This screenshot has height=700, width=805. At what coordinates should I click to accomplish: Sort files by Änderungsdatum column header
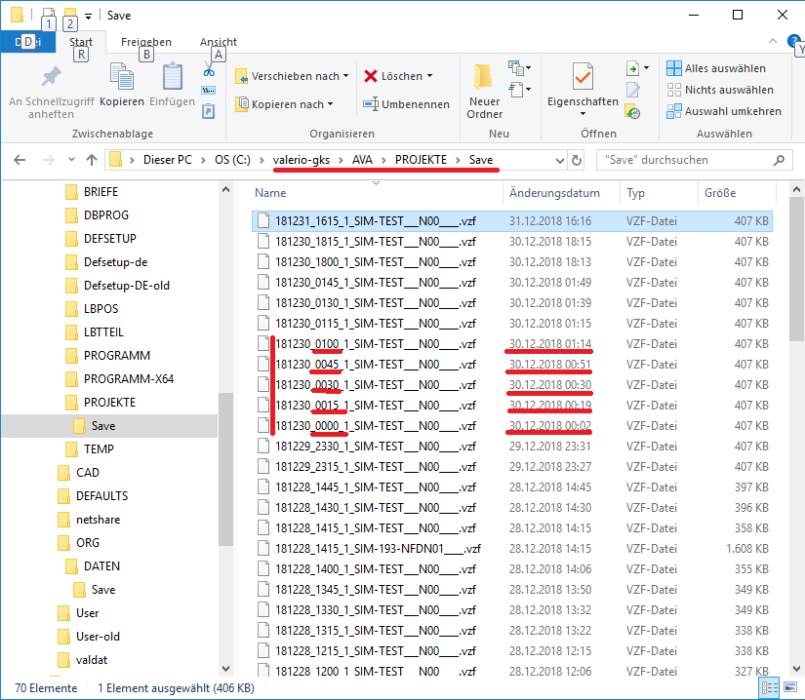(555, 193)
